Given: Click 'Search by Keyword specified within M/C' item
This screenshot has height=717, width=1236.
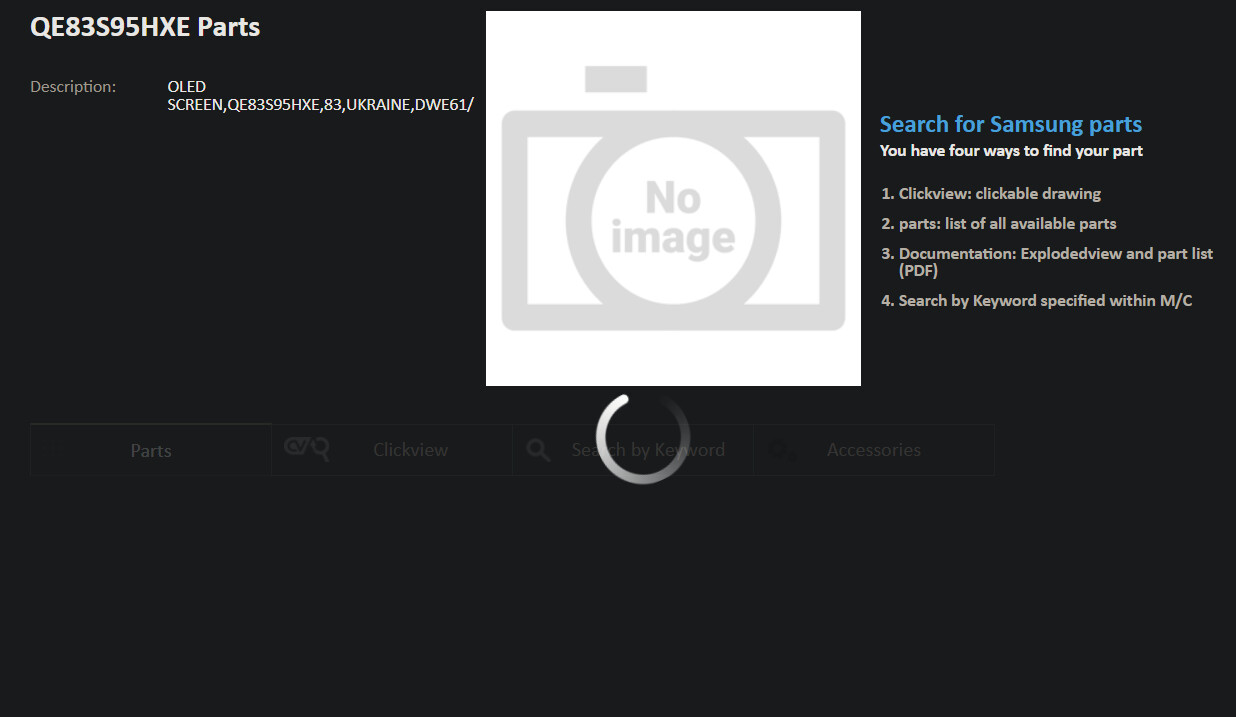Looking at the screenshot, I should 1046,301.
